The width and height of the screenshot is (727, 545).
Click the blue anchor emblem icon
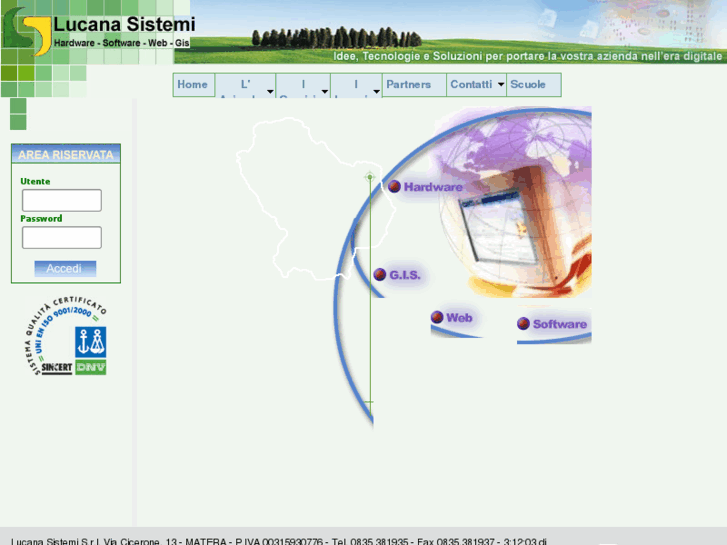click(91, 342)
